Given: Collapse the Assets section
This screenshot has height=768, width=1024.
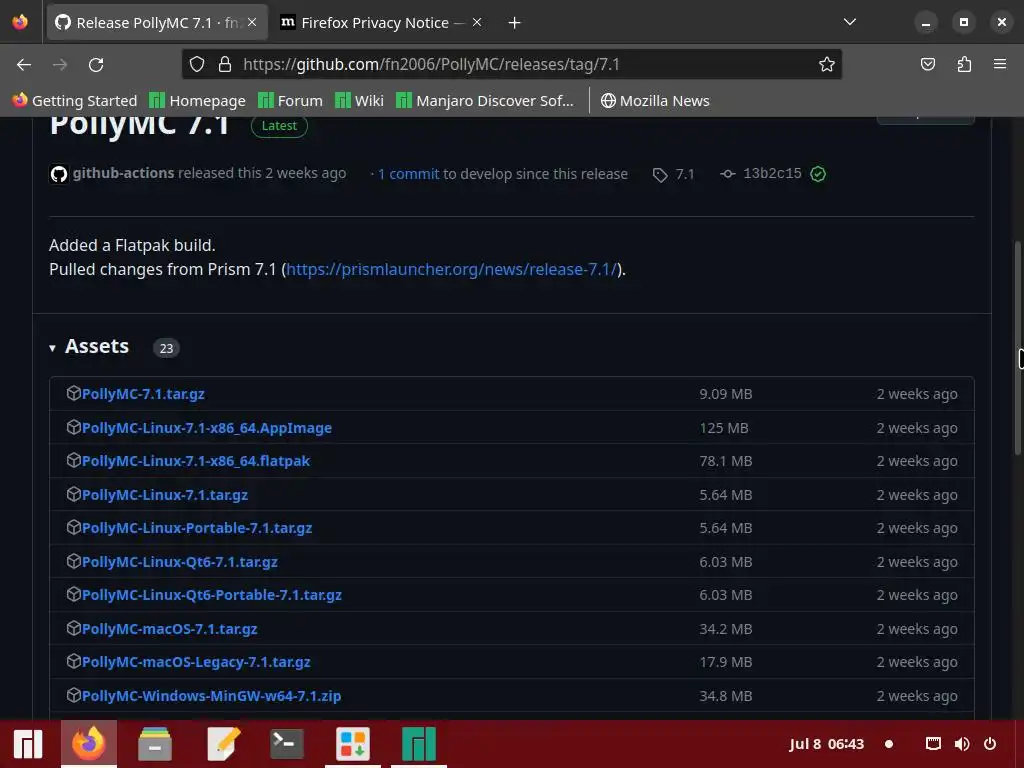Looking at the screenshot, I should (x=89, y=346).
